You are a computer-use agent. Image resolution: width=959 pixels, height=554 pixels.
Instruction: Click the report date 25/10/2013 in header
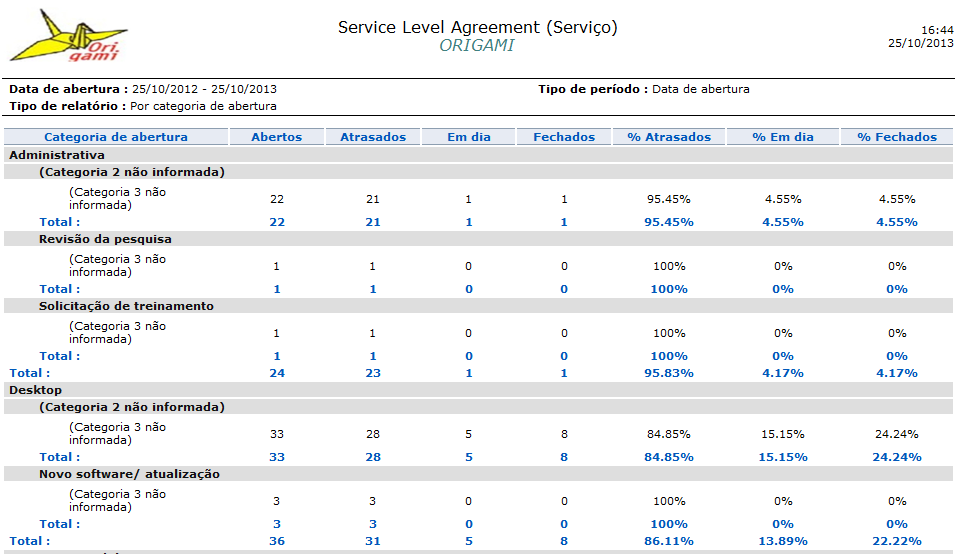(920, 43)
